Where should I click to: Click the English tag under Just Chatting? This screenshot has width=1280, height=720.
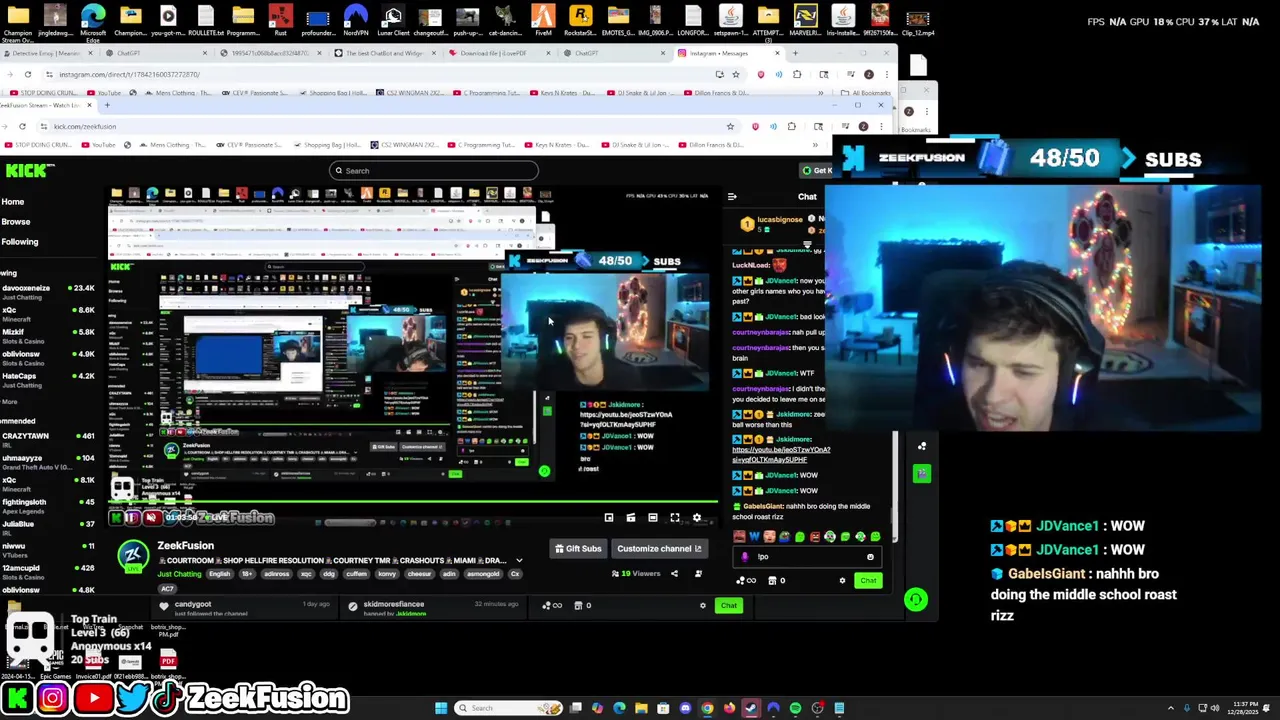220,574
